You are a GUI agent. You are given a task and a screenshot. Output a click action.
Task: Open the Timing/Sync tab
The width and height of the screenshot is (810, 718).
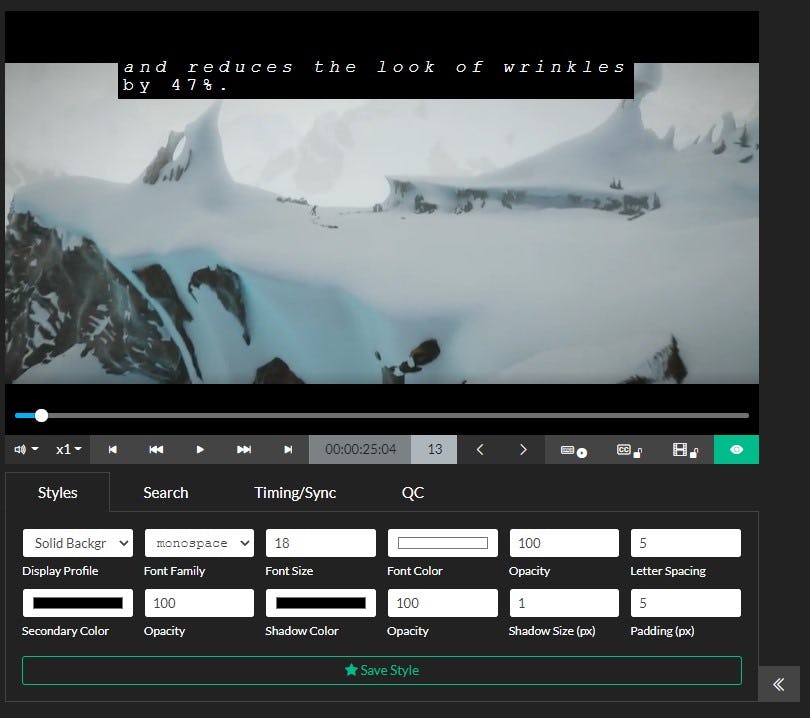pyautogui.click(x=296, y=492)
